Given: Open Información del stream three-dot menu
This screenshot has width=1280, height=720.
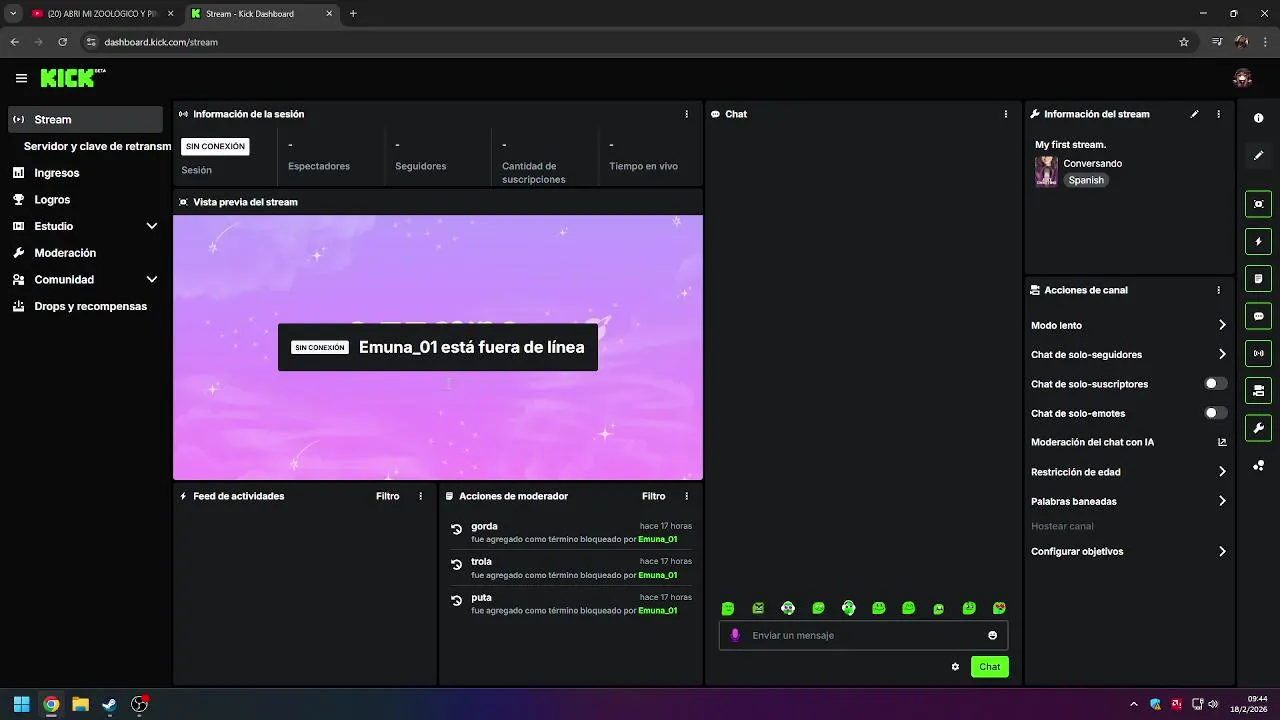Looking at the screenshot, I should 1218,114.
